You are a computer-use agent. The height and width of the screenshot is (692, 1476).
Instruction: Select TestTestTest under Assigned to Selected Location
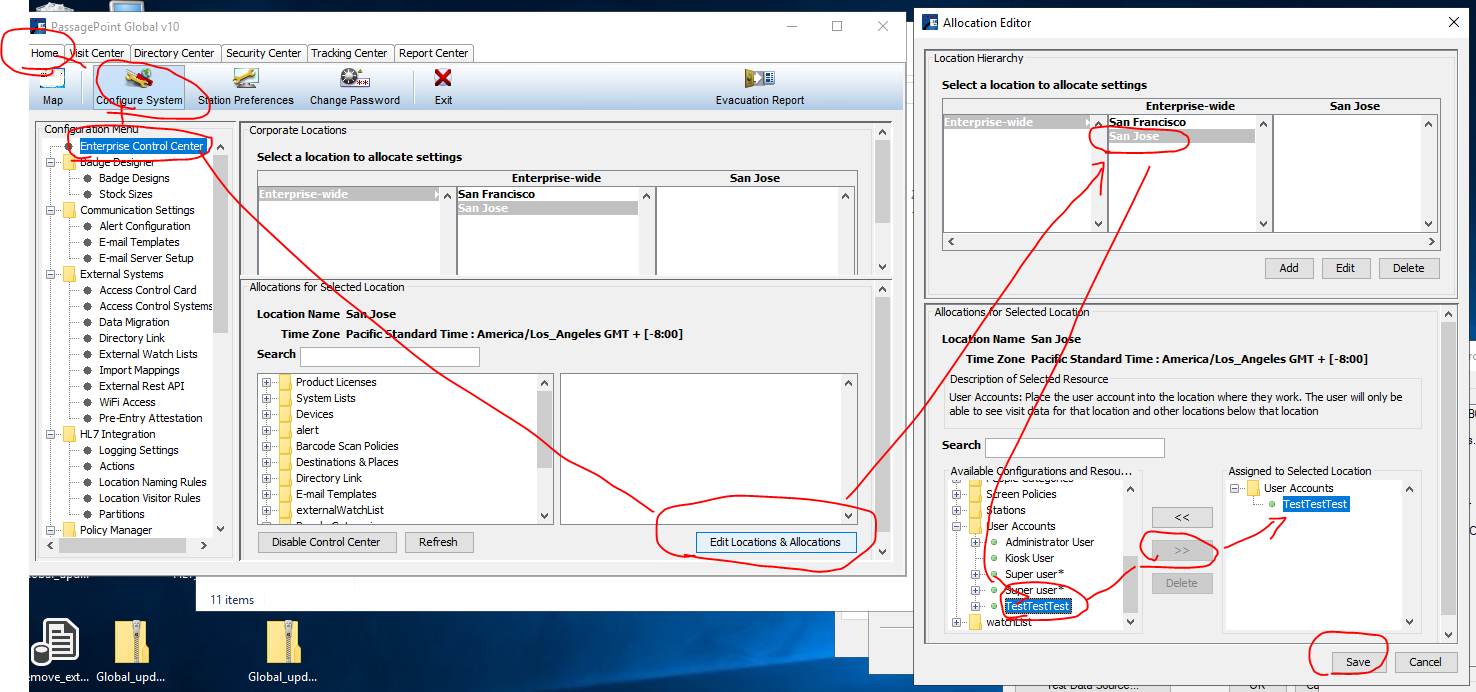tap(1316, 504)
